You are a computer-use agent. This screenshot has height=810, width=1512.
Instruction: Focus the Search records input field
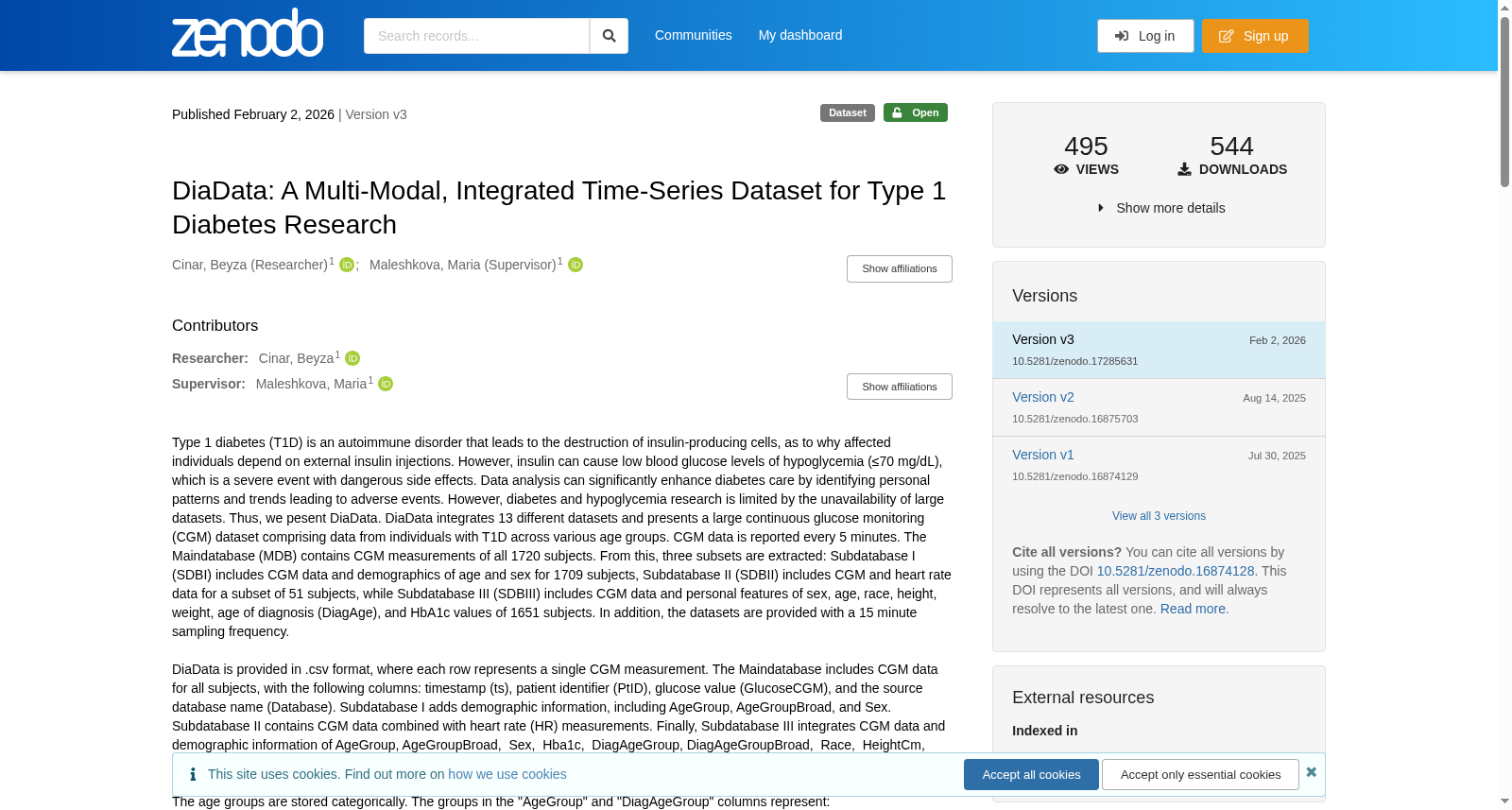[476, 36]
